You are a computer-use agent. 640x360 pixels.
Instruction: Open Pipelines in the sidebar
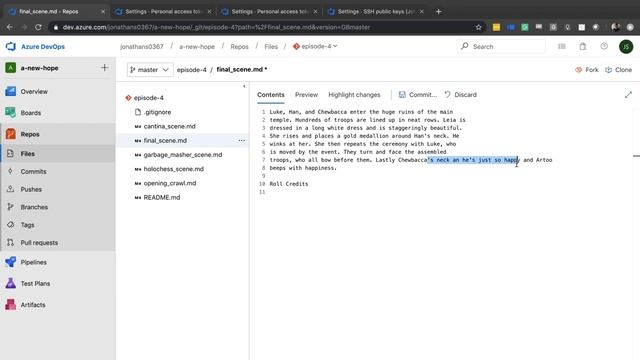point(33,262)
